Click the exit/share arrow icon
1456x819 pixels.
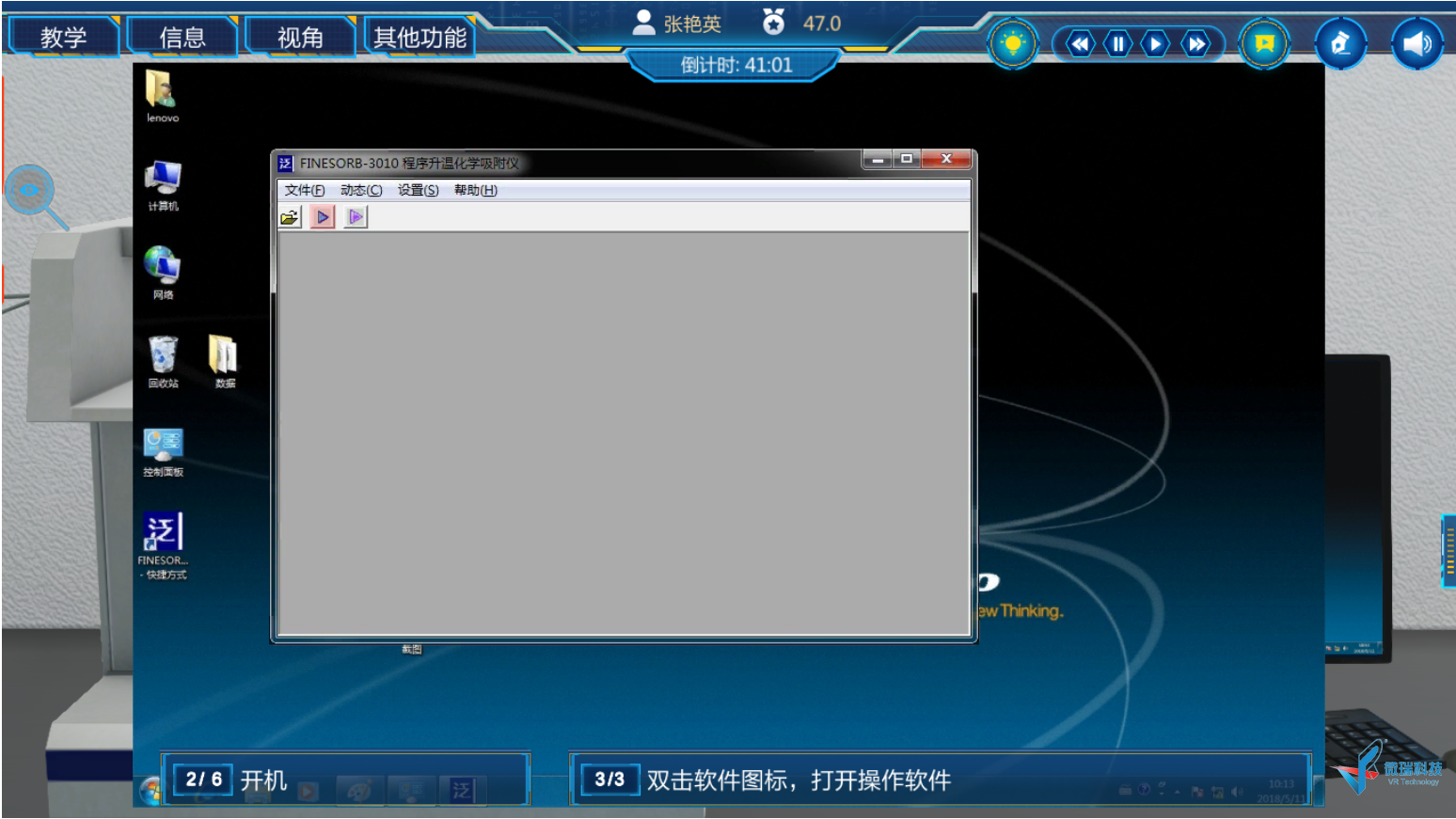pos(1341,43)
